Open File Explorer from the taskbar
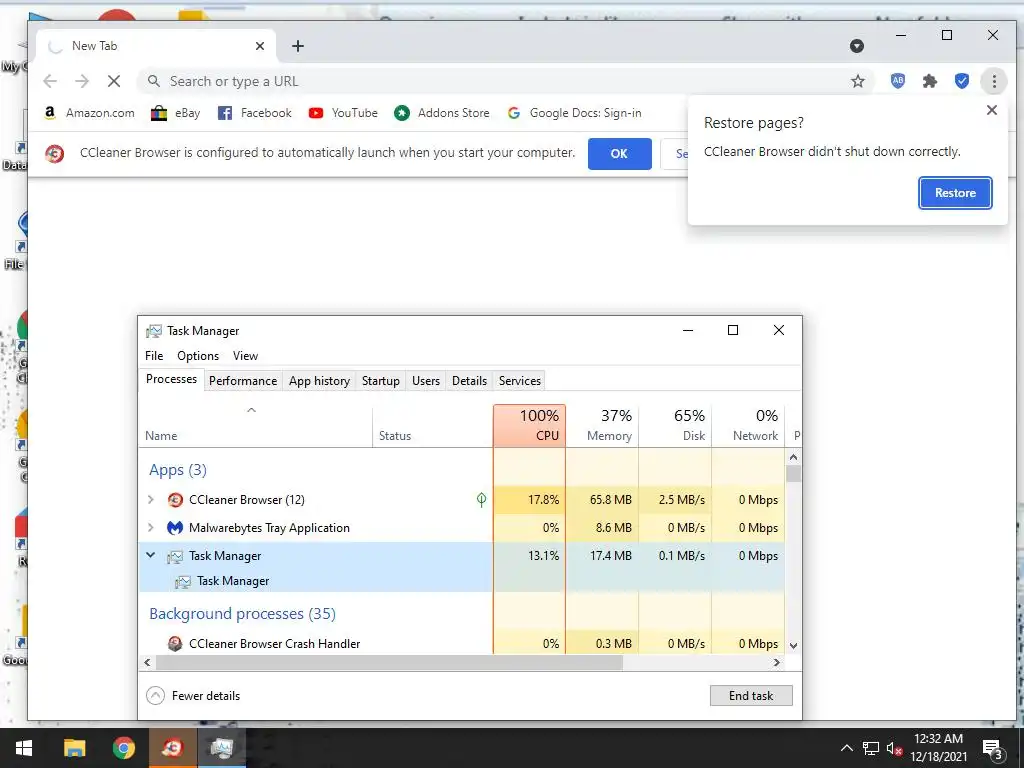 pyautogui.click(x=74, y=748)
